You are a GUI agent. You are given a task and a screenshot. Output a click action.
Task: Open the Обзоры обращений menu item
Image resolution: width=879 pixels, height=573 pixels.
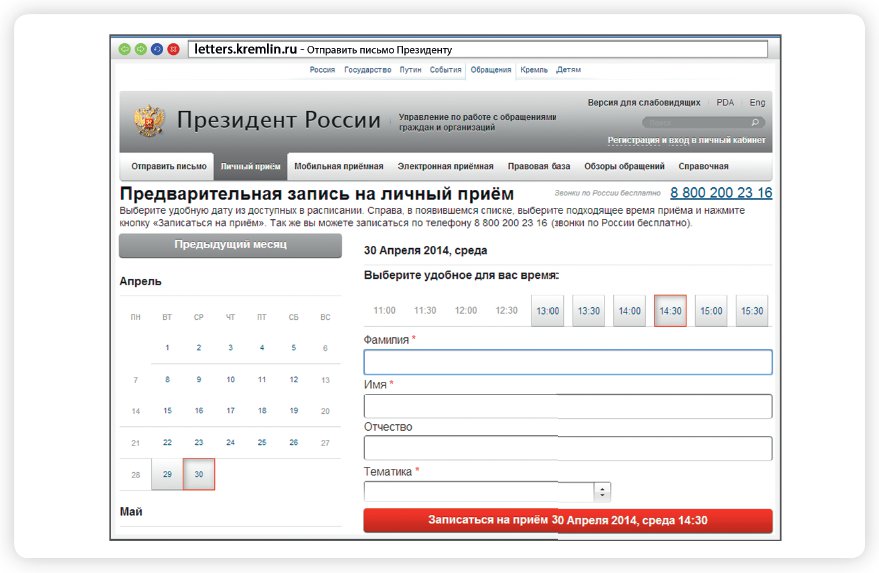(x=624, y=167)
